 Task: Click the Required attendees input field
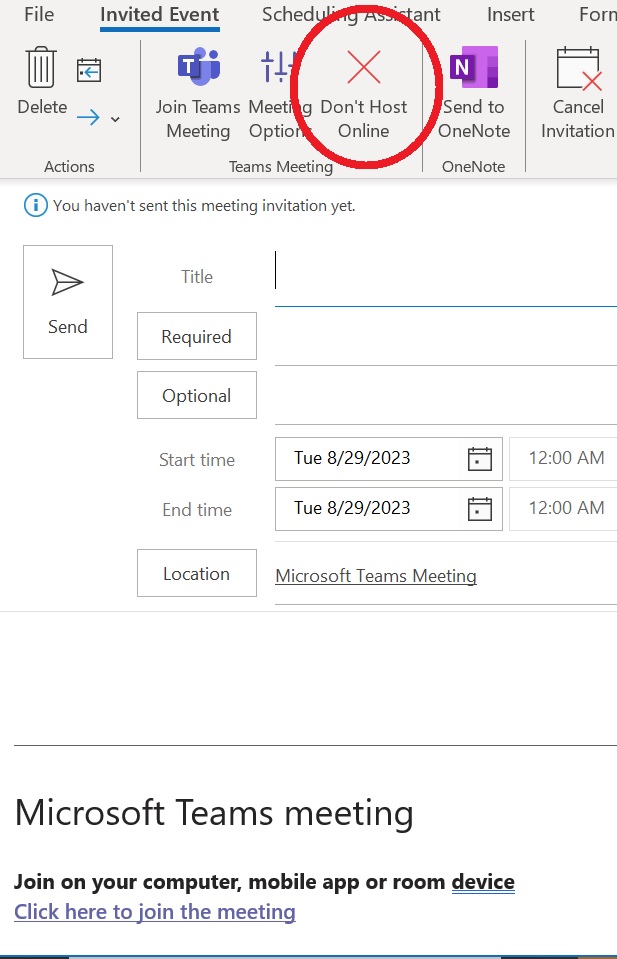click(x=446, y=337)
